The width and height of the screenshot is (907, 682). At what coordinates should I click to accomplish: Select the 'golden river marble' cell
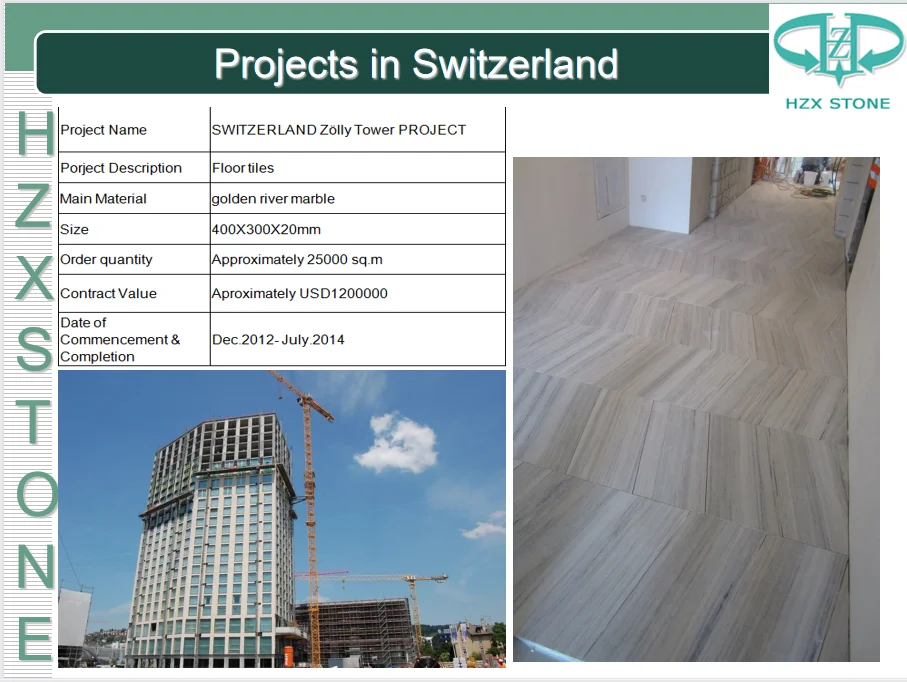[x=358, y=198]
